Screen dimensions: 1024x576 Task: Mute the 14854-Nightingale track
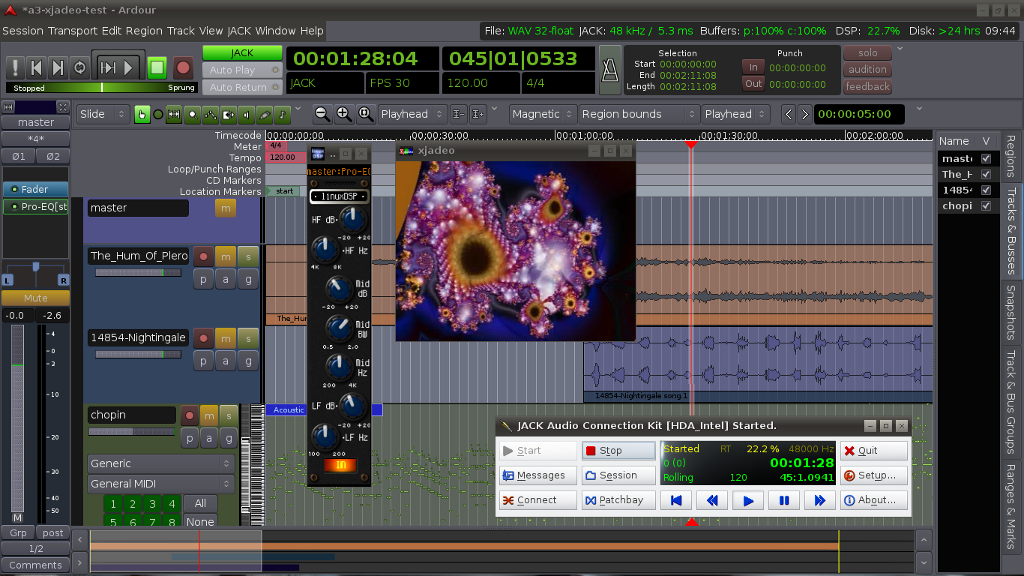225,338
